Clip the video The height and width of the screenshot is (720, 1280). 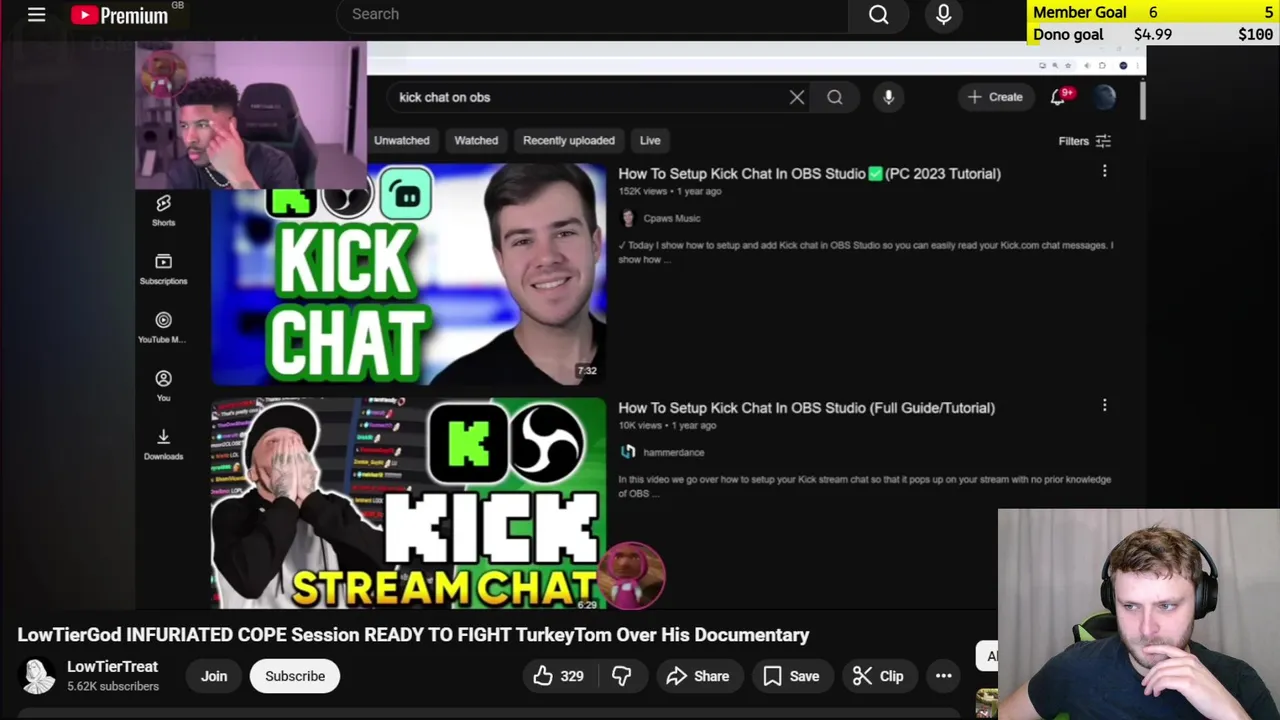pos(878,676)
